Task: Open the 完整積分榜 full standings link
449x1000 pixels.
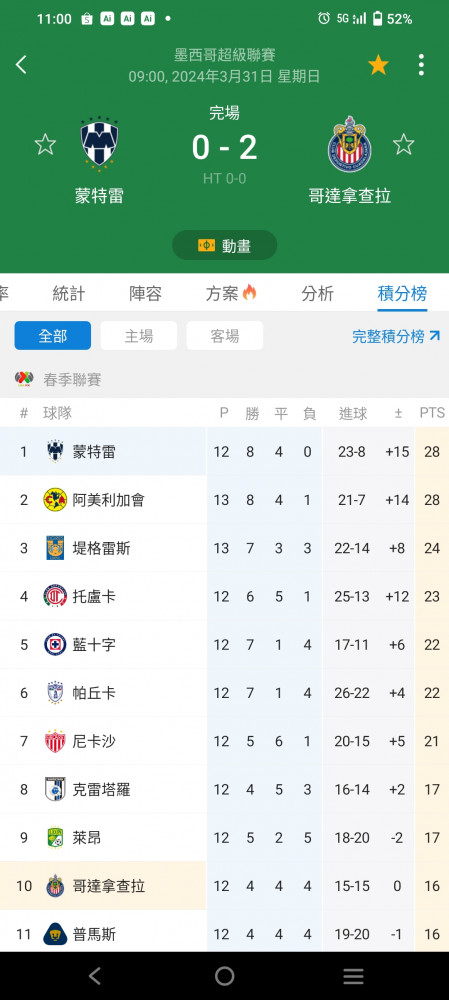Action: [396, 336]
